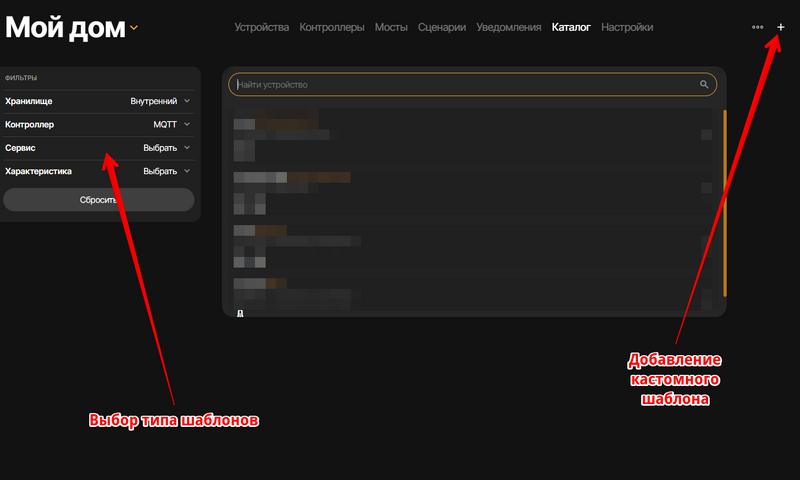Open the Настройки tab

pyautogui.click(x=627, y=27)
